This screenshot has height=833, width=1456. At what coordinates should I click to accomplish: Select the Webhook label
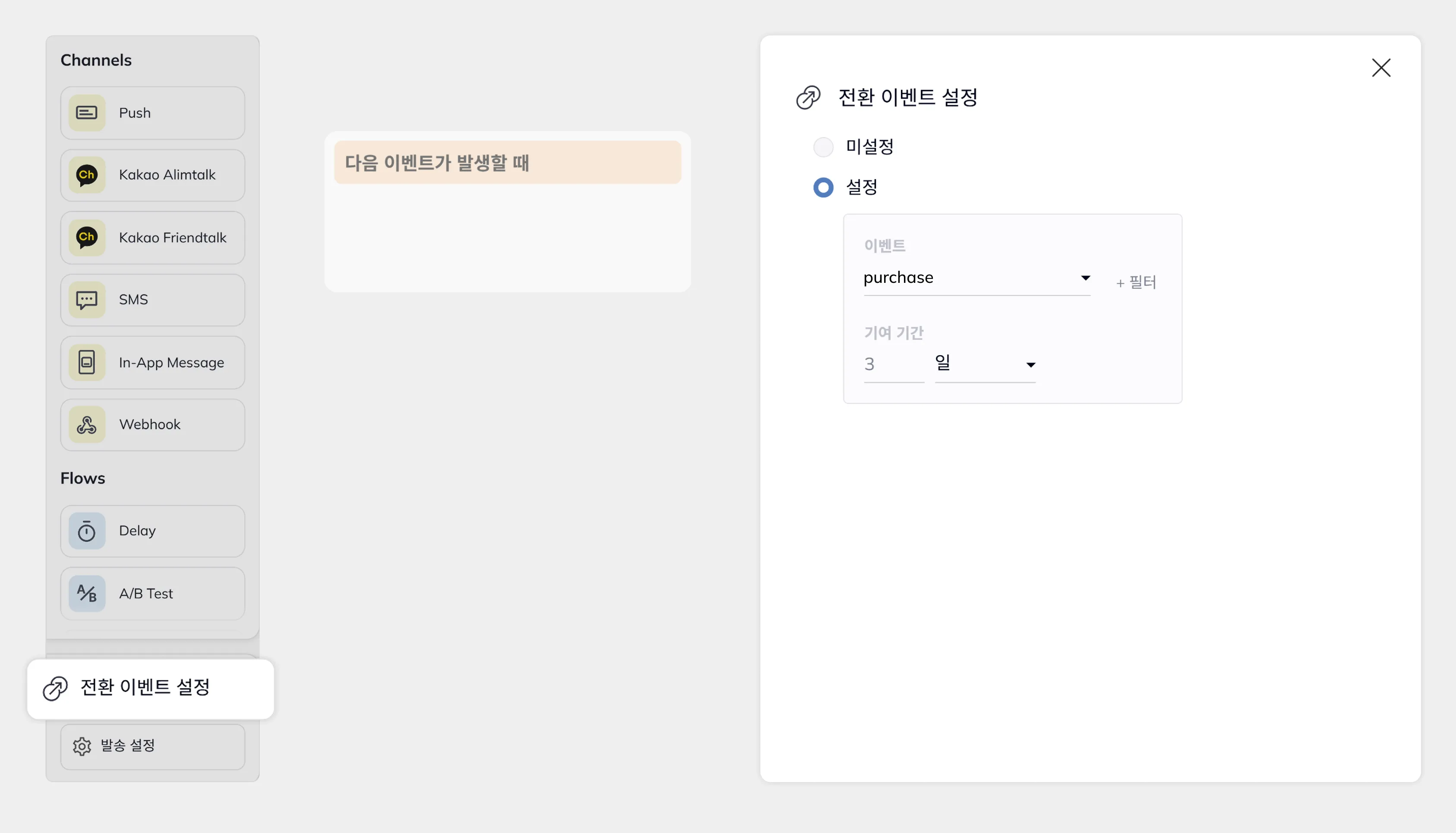click(x=150, y=425)
